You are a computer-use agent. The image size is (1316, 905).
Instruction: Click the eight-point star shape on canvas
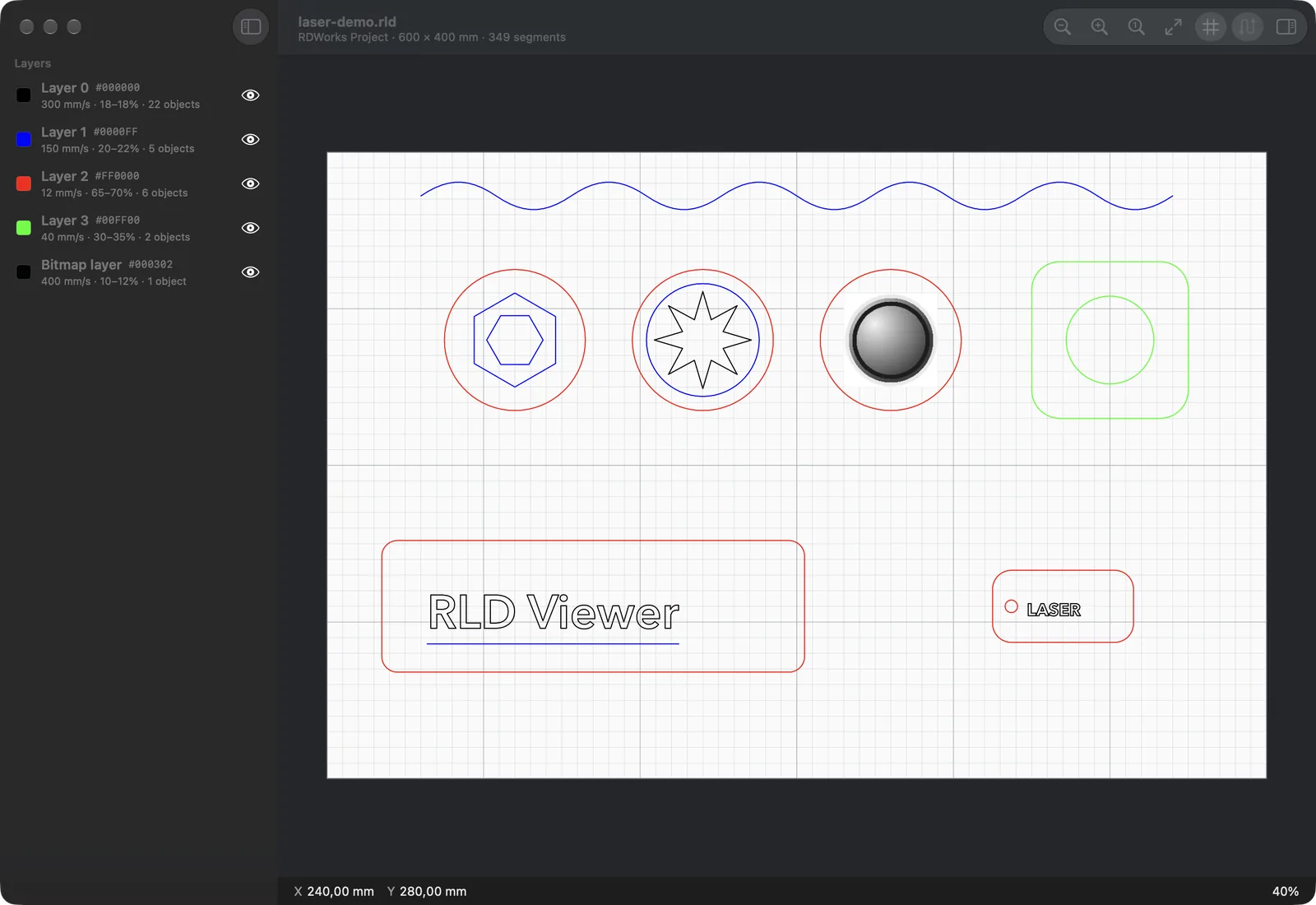tap(702, 340)
